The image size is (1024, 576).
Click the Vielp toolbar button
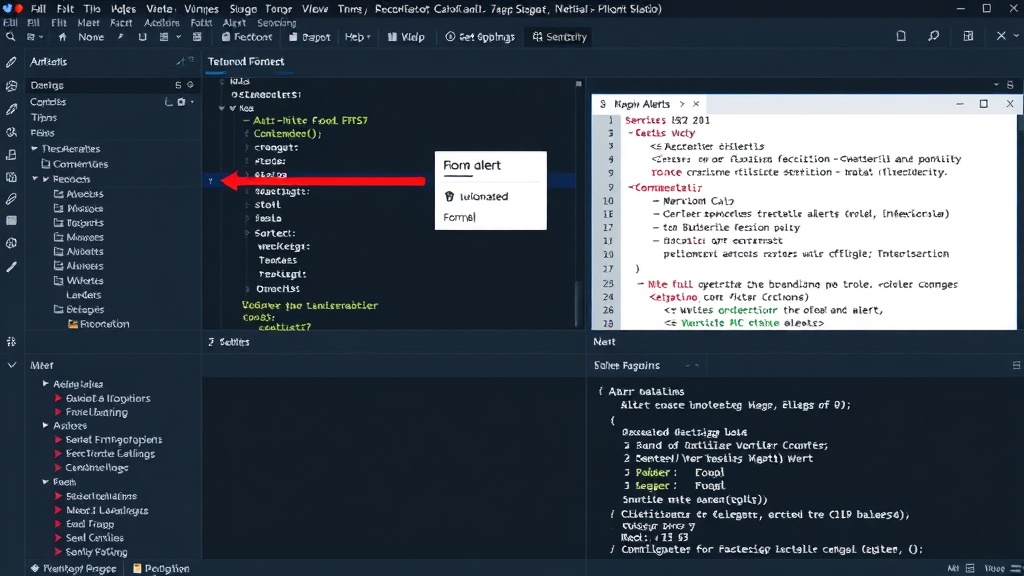pyautogui.click(x=406, y=37)
